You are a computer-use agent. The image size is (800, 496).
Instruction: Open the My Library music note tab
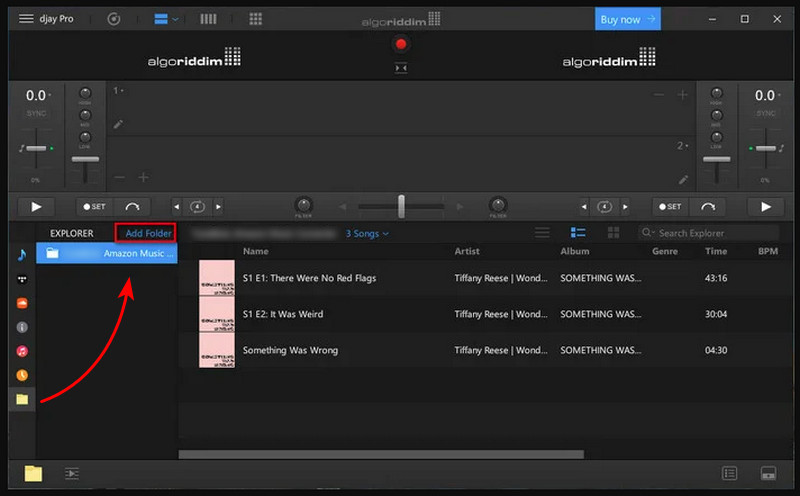click(22, 255)
